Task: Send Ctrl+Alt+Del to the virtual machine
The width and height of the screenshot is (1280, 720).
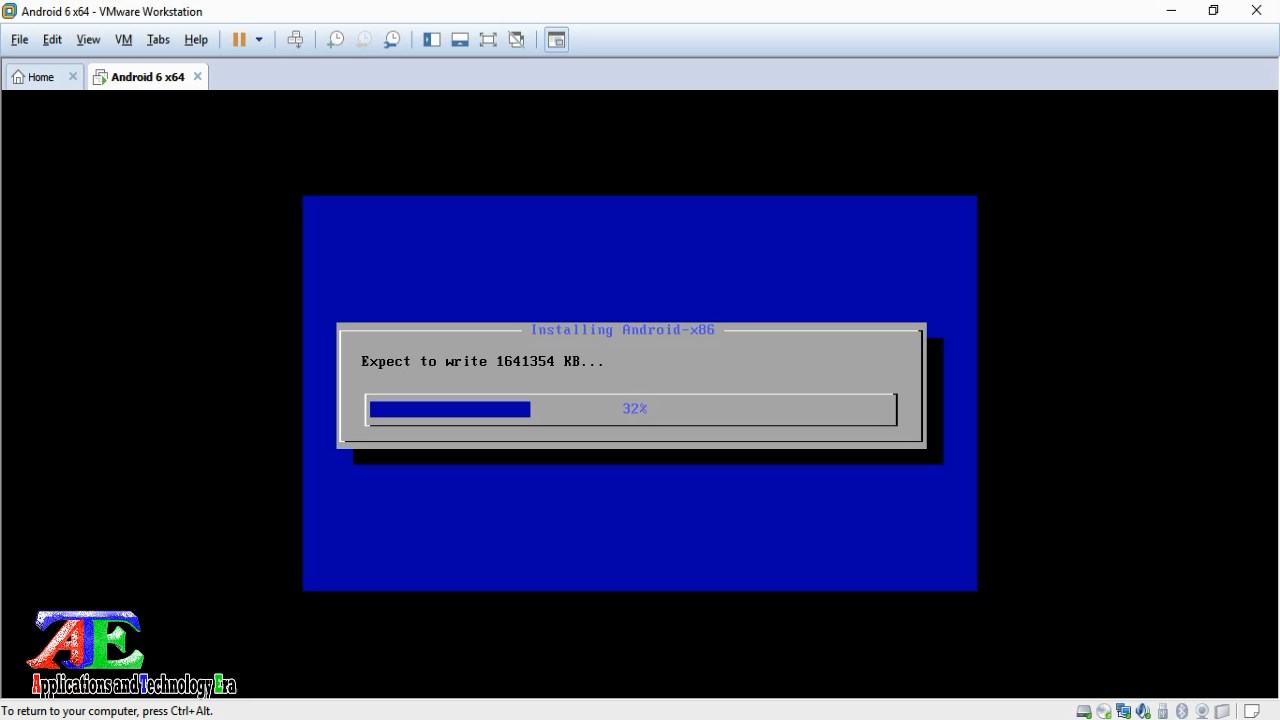Action: click(x=295, y=40)
